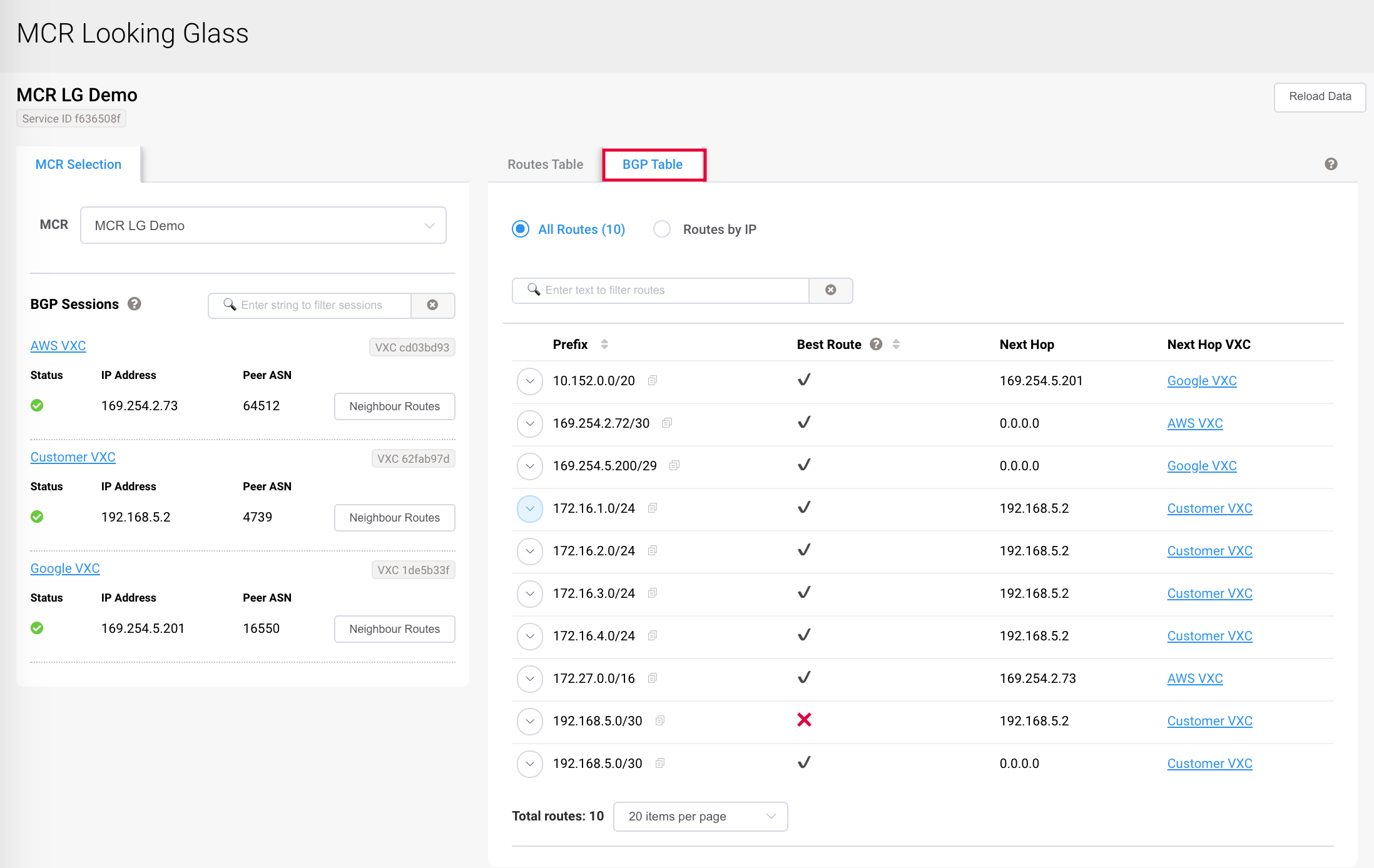Click the Best Route help icon
Viewport: 1374px width, 868px height.
click(876, 344)
